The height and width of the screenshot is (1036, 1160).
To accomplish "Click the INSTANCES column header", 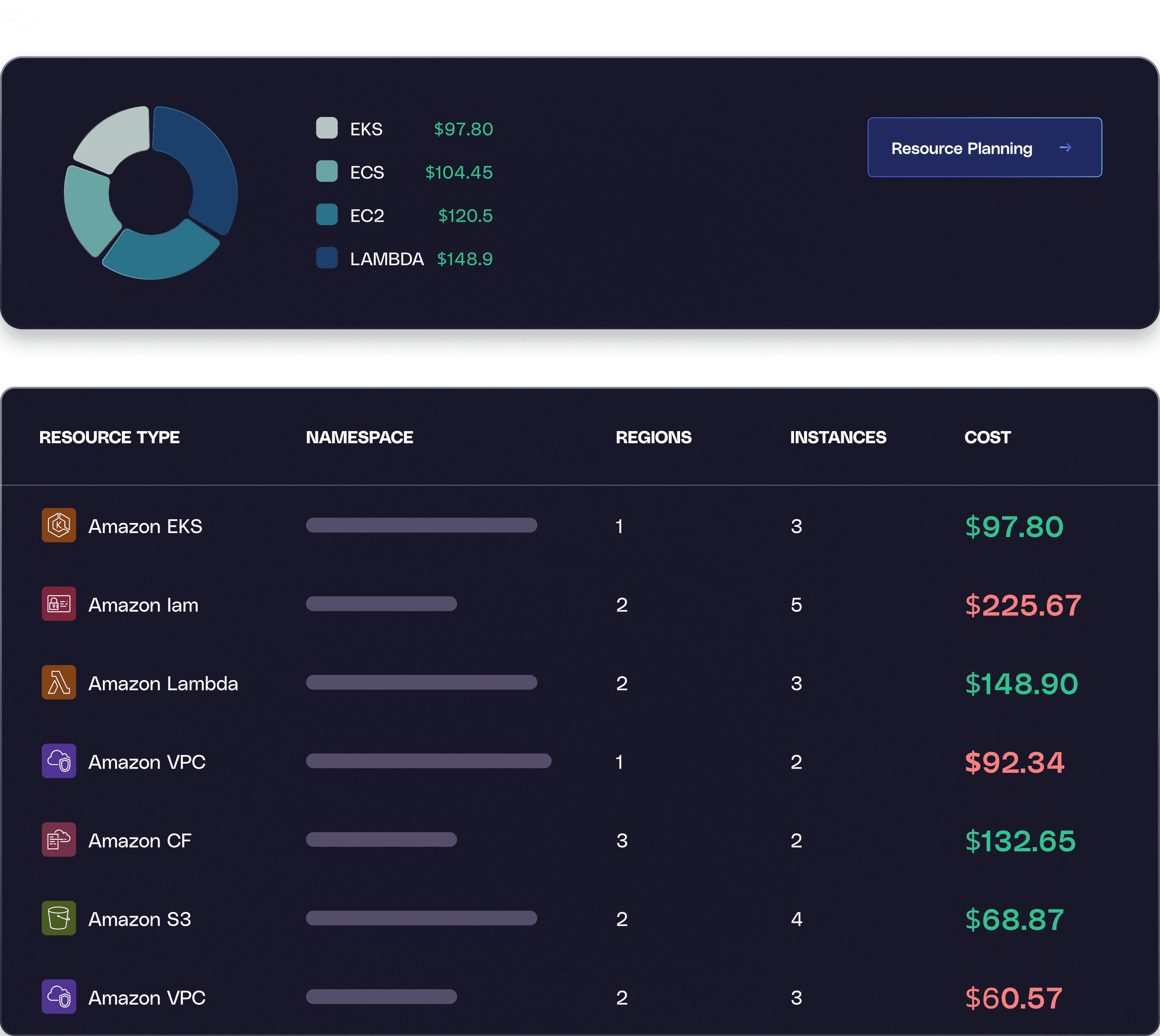I will coord(837,437).
